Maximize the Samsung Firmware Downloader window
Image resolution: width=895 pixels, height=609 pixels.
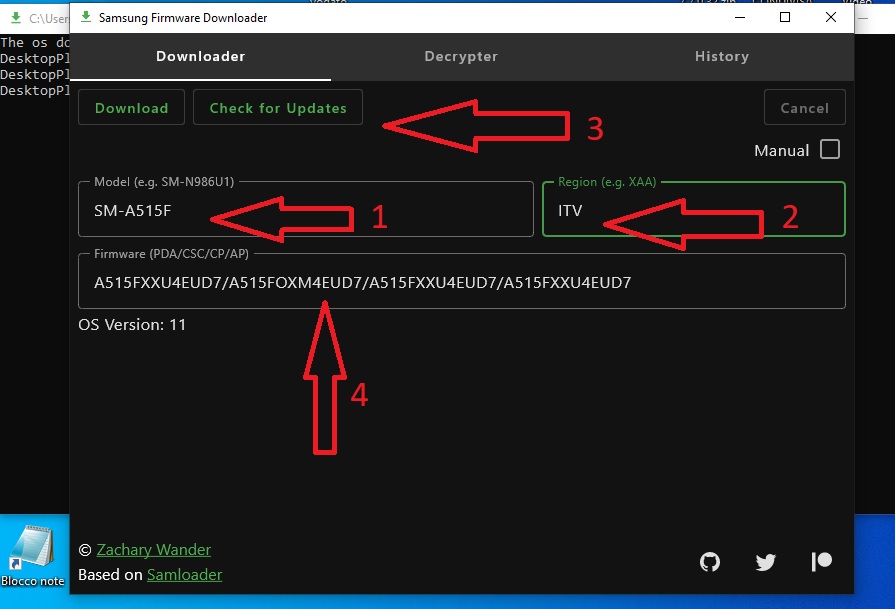[x=785, y=17]
